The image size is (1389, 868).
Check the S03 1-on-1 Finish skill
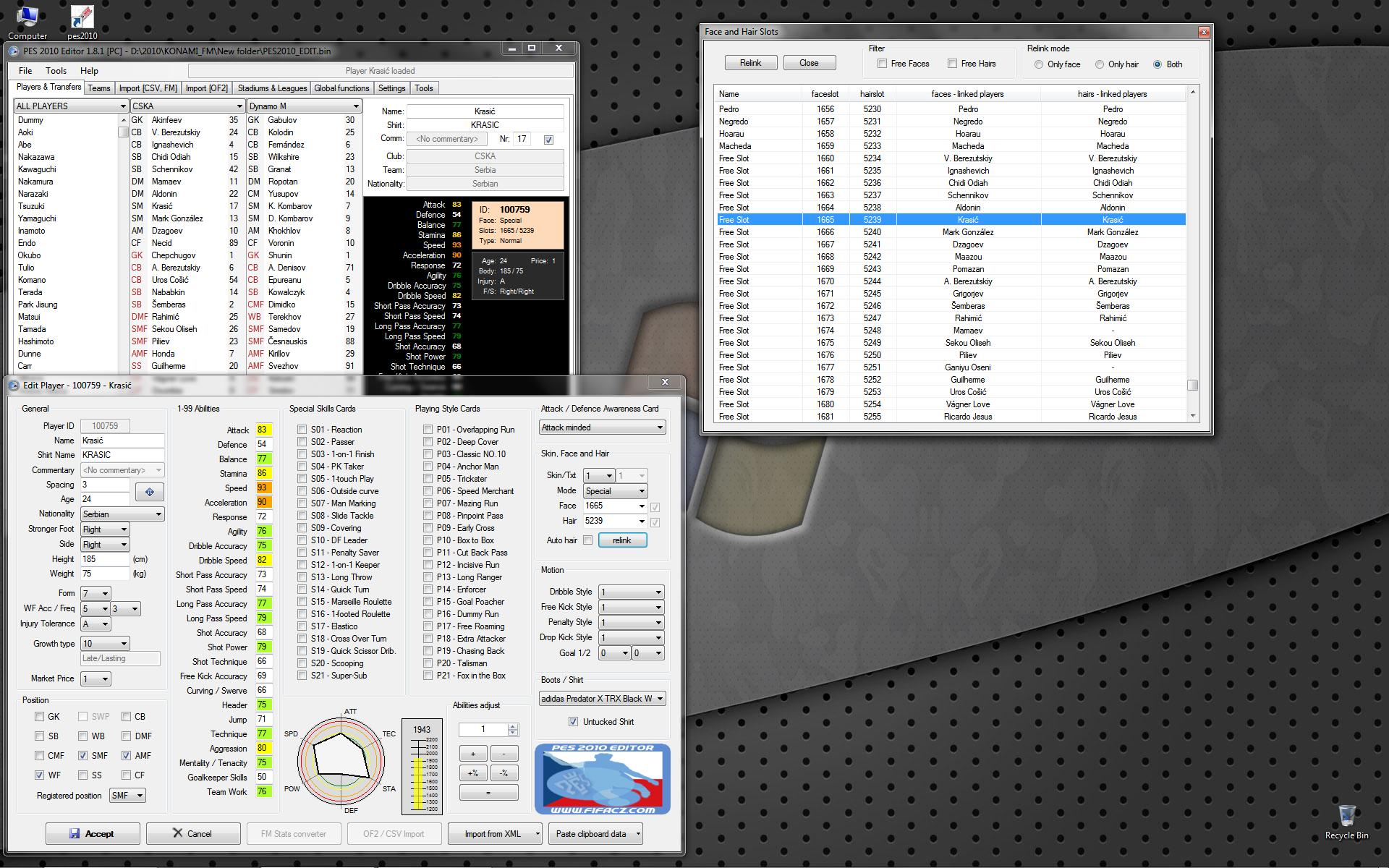302,454
